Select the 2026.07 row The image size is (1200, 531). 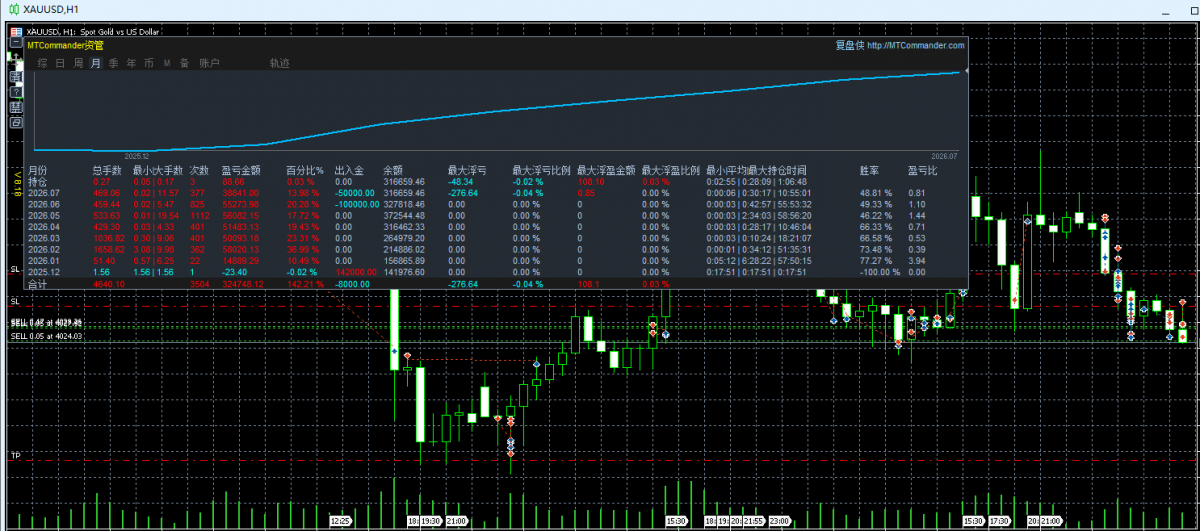(x=496, y=193)
